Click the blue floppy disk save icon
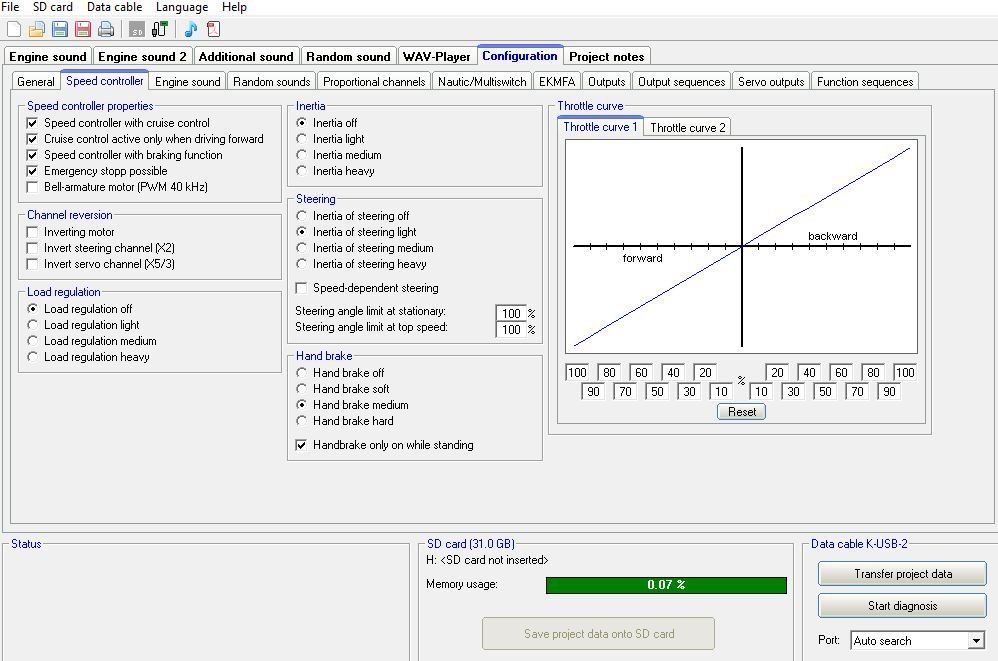998x661 pixels. [x=60, y=29]
